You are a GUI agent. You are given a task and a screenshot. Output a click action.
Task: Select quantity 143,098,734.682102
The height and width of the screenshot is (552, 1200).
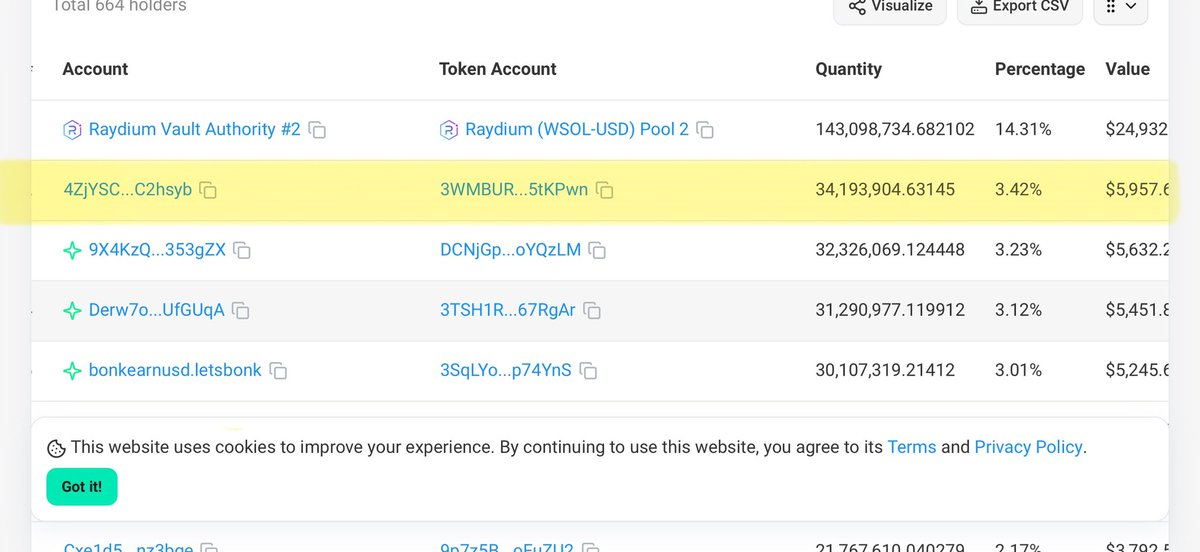coord(895,129)
